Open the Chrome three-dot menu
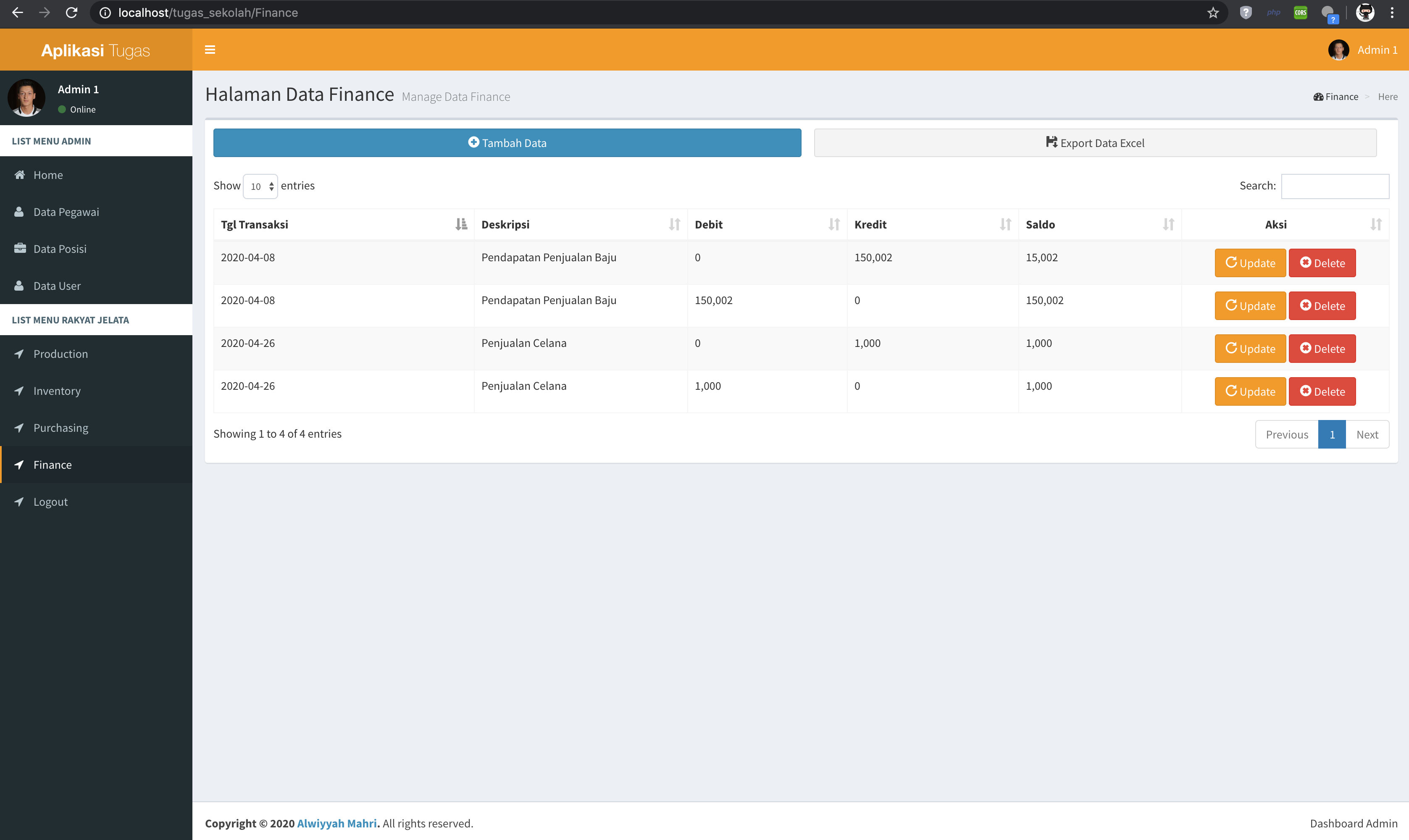This screenshot has height=840, width=1409. click(x=1392, y=13)
